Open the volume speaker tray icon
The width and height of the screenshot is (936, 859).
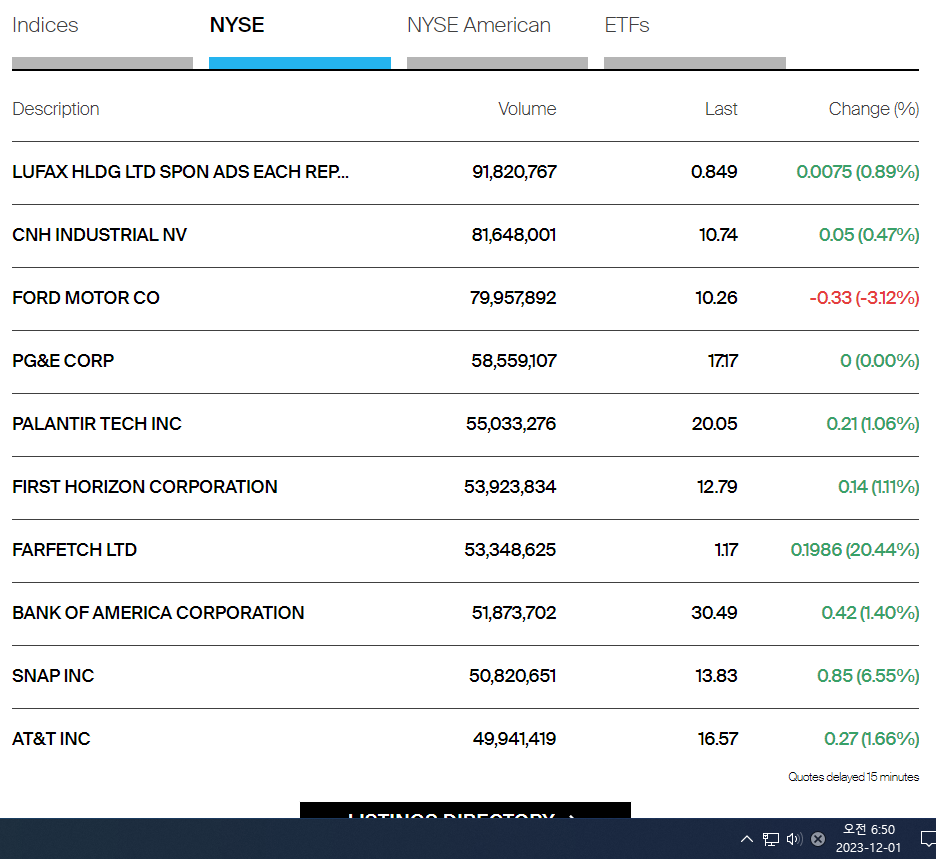point(795,839)
